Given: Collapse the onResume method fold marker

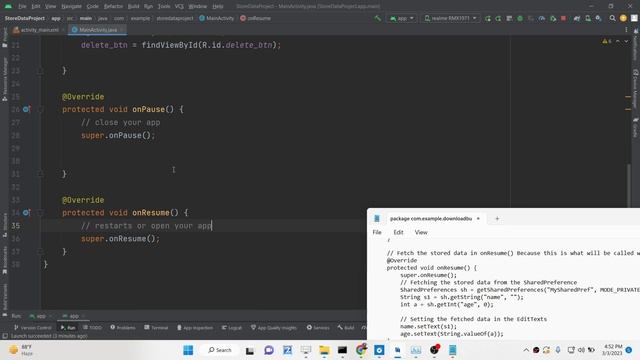Looking at the screenshot, I should [40, 213].
